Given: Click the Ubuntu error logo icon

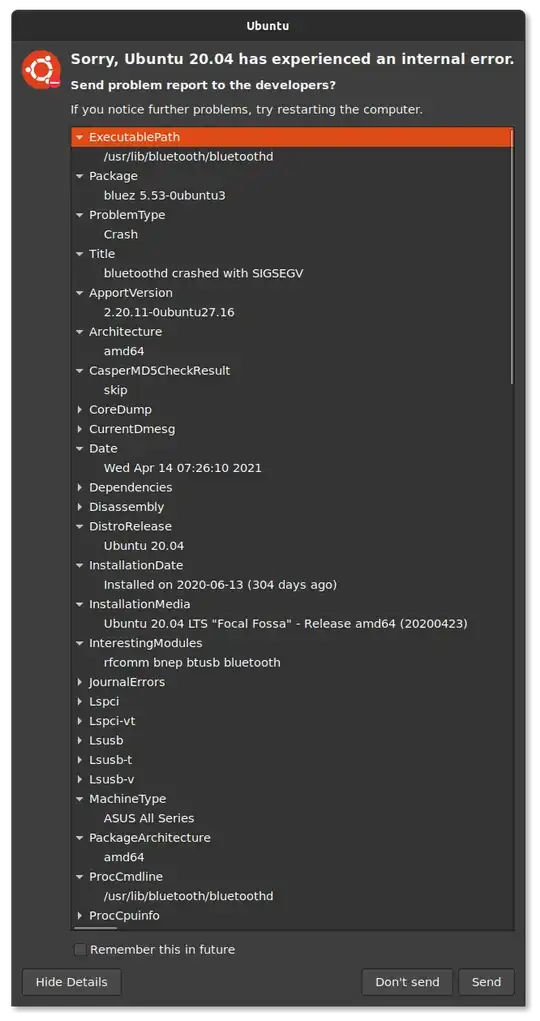Looking at the screenshot, I should (x=42, y=70).
